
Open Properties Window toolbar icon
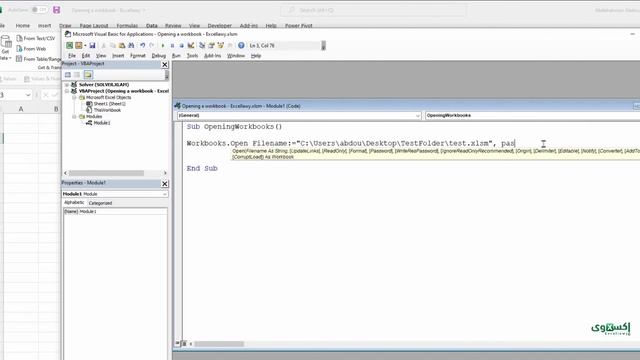tap(211, 45)
